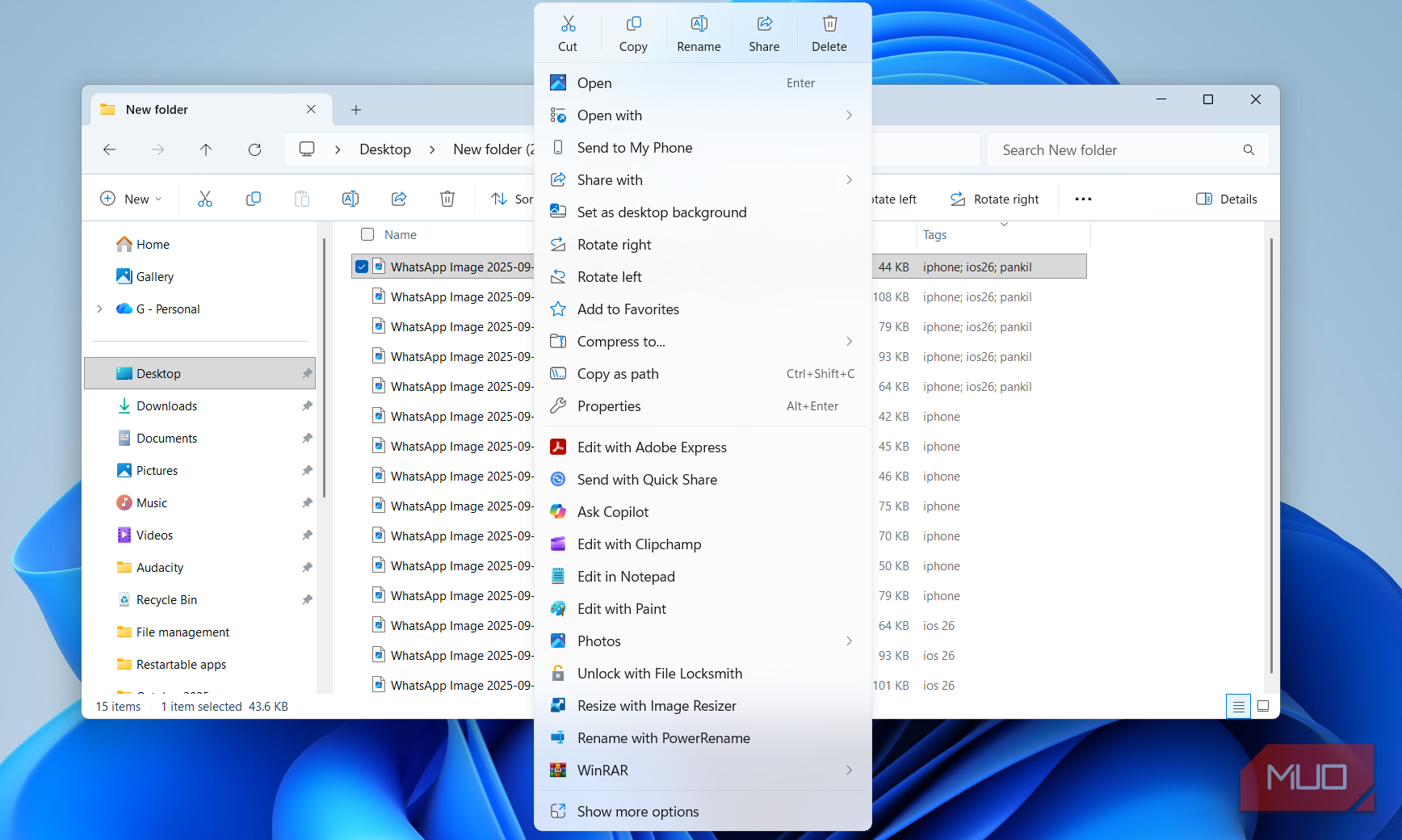
Task: Click the Share icon in the context menu toolbar
Action: (x=763, y=31)
